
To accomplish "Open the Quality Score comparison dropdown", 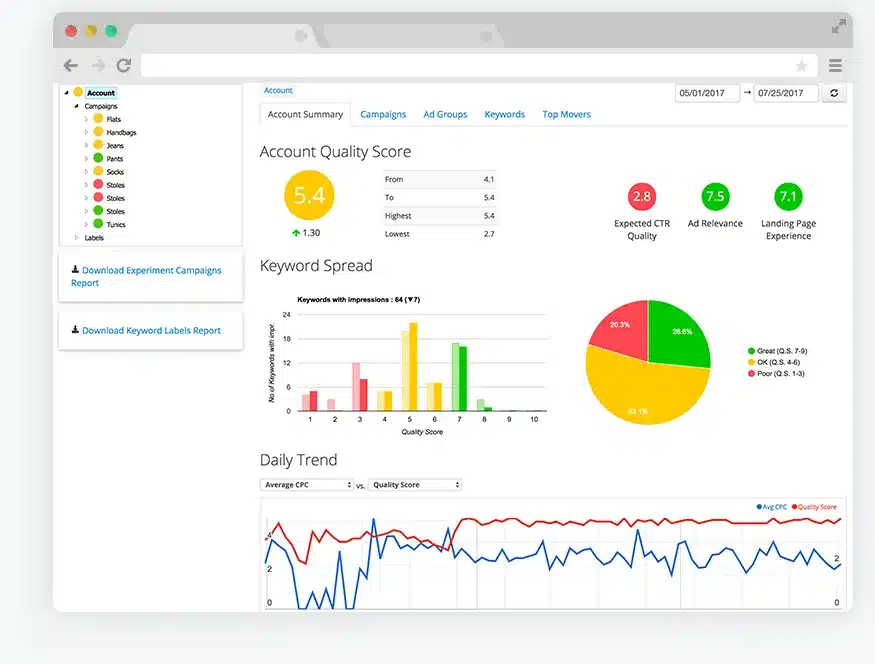I will [414, 485].
